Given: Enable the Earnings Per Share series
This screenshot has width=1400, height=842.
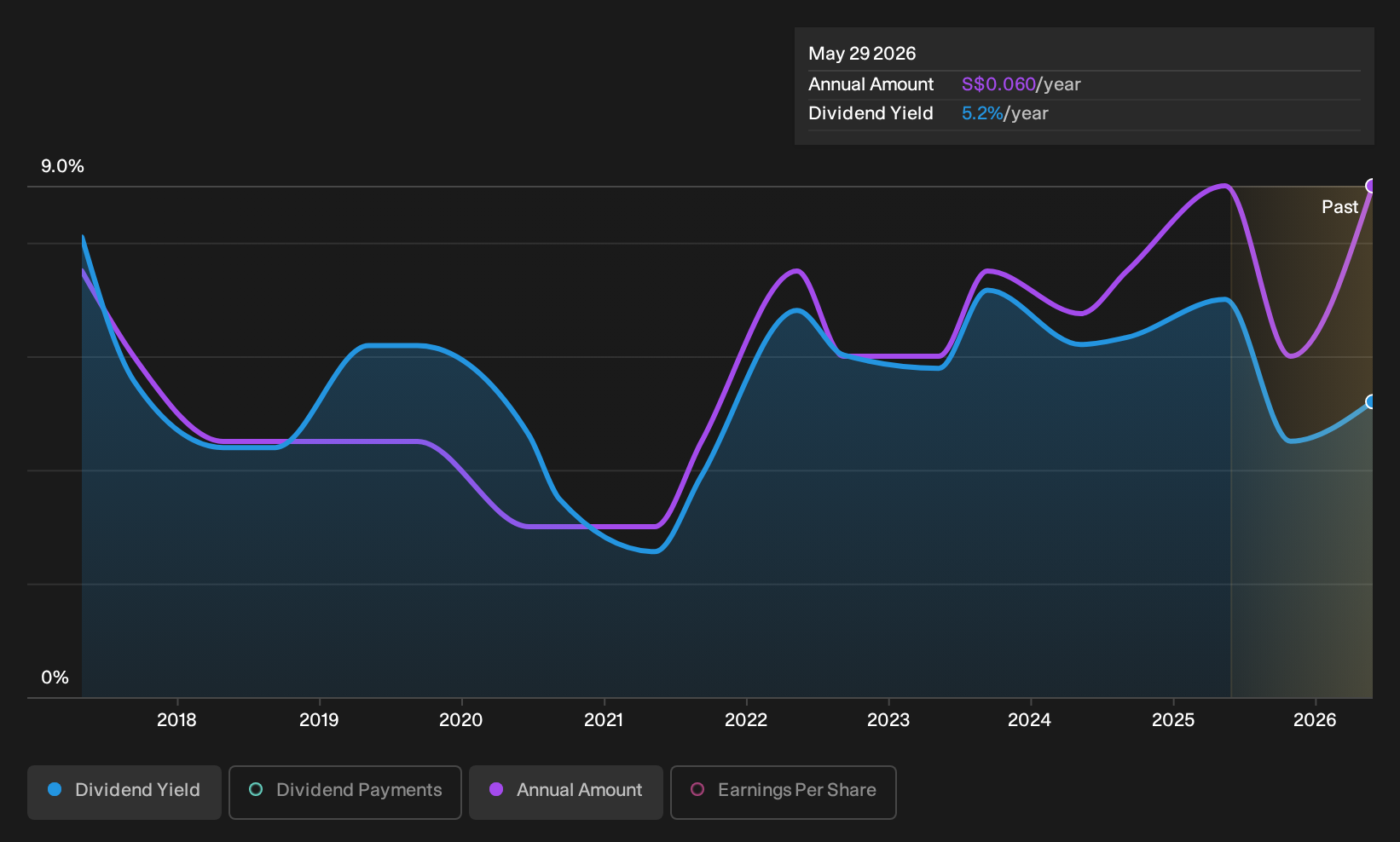Looking at the screenshot, I should point(784,792).
